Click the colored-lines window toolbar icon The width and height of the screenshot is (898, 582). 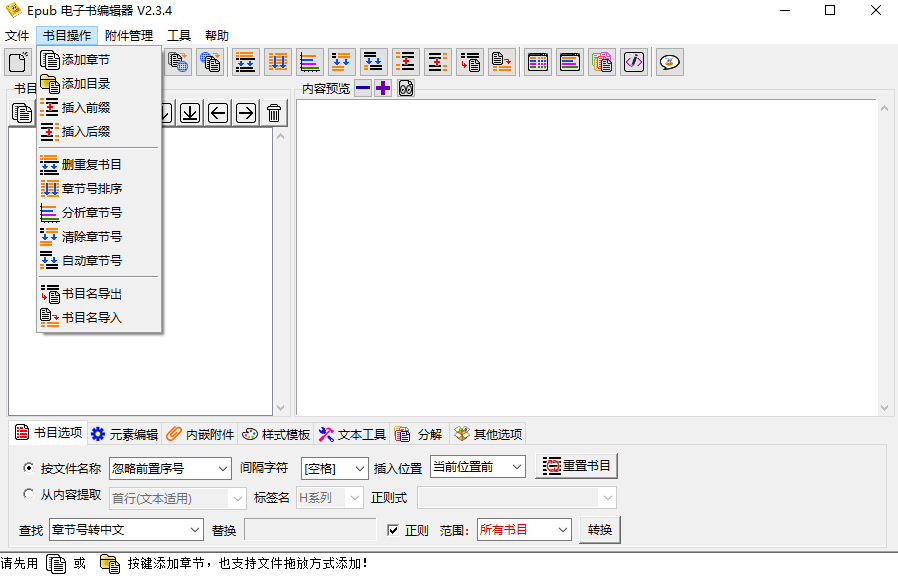coord(570,62)
